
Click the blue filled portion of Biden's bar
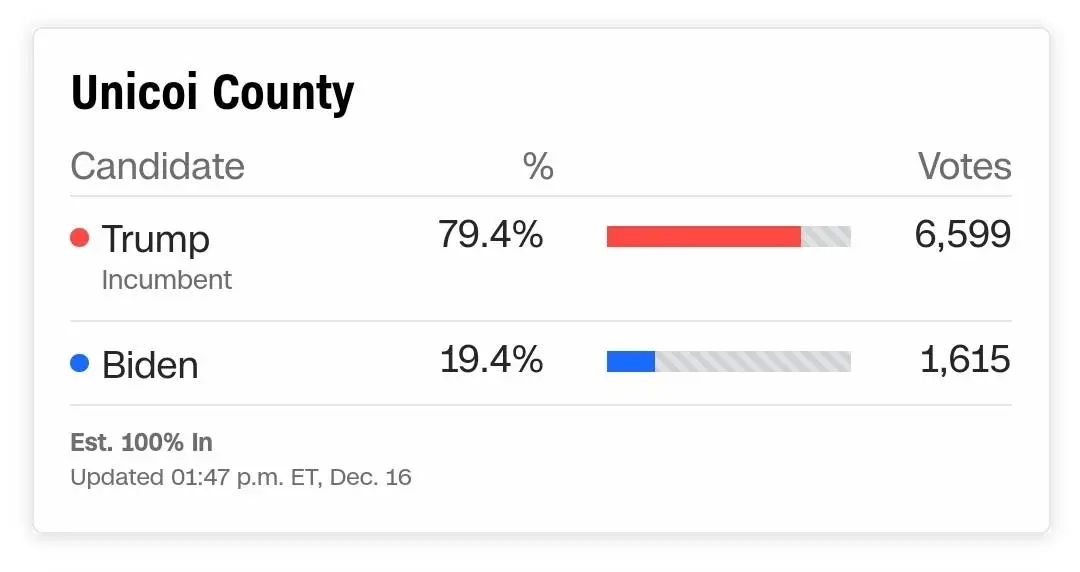click(x=630, y=361)
